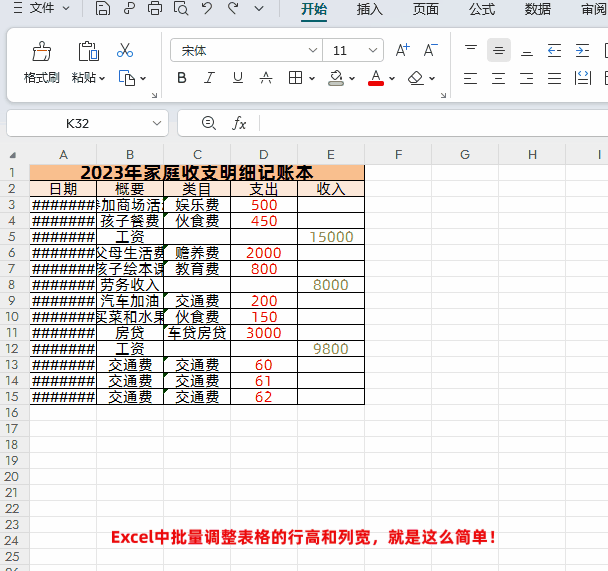Switch to 开始 tab

(314, 9)
